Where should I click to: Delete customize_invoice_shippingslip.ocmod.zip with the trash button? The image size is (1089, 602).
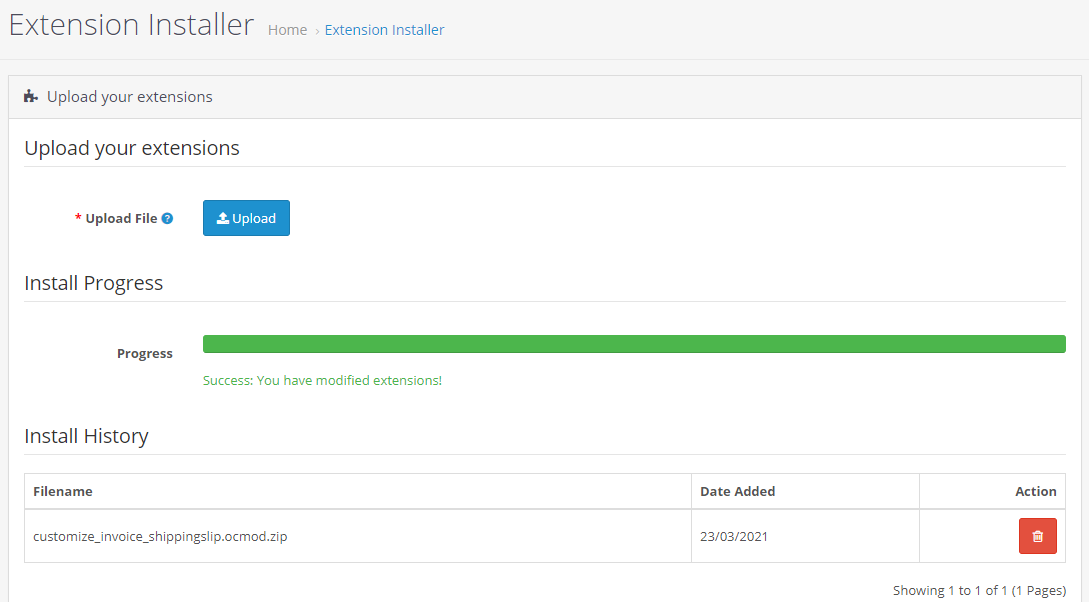[1038, 536]
